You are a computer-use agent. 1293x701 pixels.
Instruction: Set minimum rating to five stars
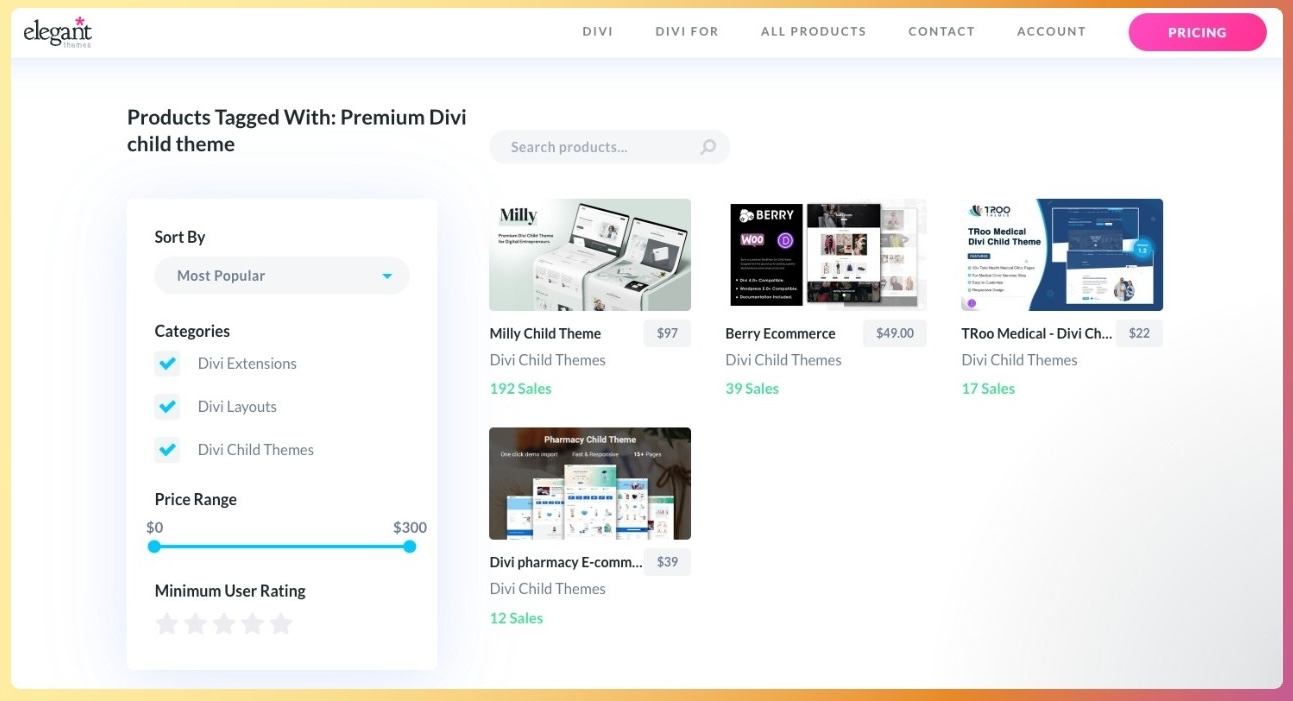click(x=281, y=624)
